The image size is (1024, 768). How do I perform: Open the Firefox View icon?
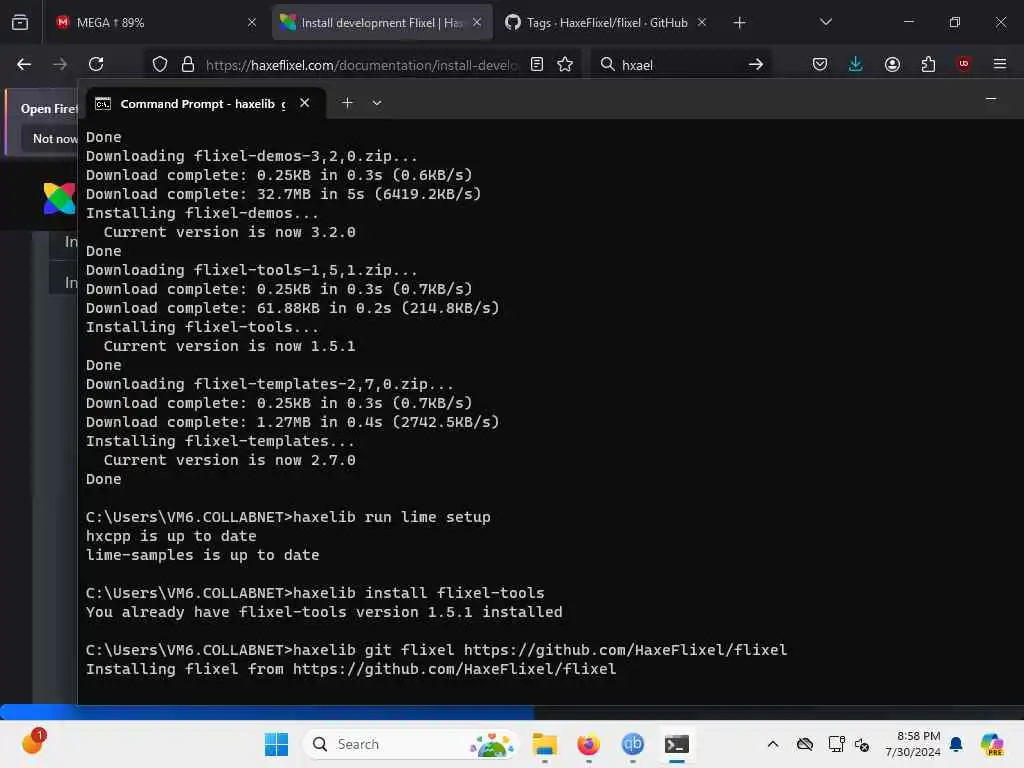point(20,23)
